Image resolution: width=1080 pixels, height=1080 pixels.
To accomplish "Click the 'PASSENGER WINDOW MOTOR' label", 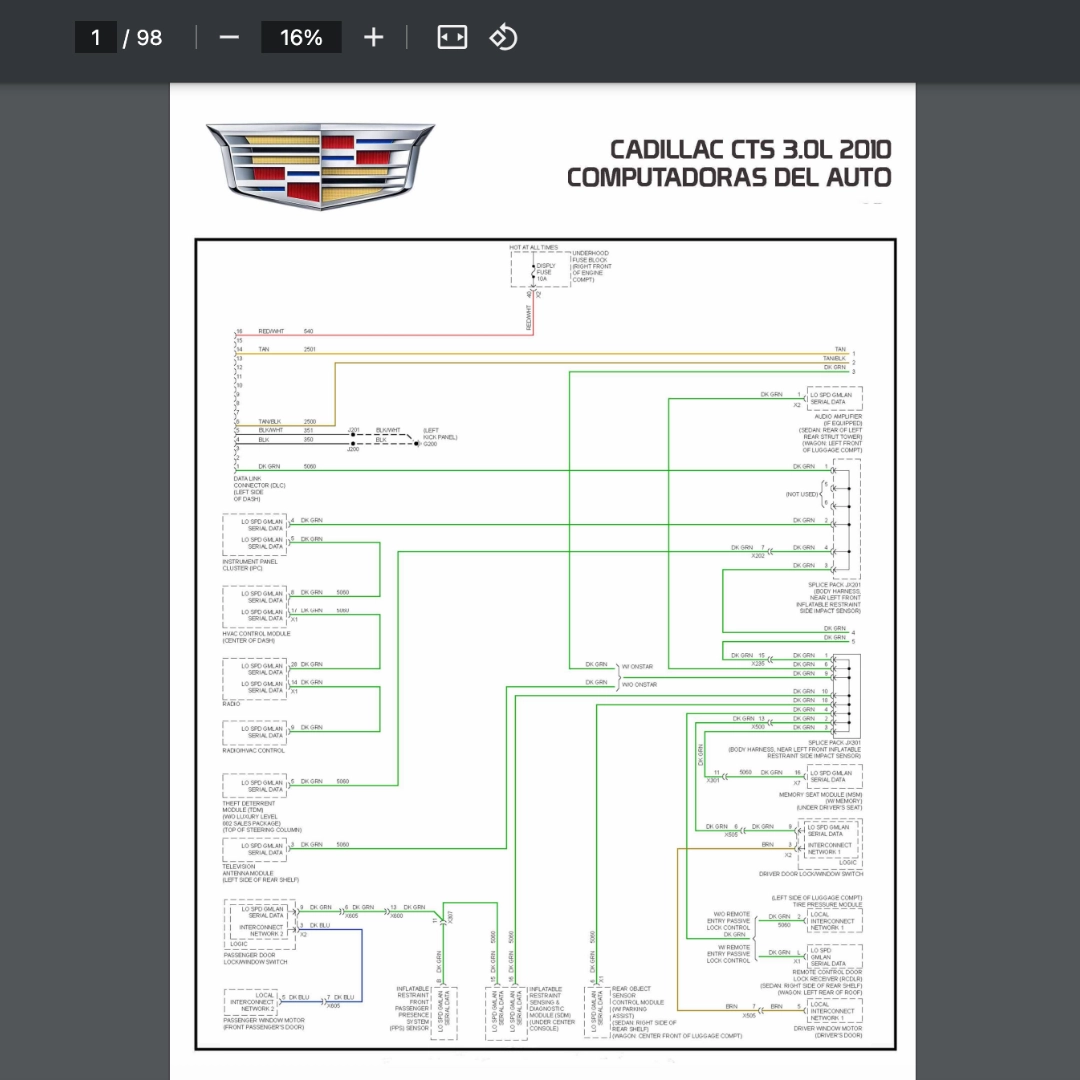I will click(264, 1020).
